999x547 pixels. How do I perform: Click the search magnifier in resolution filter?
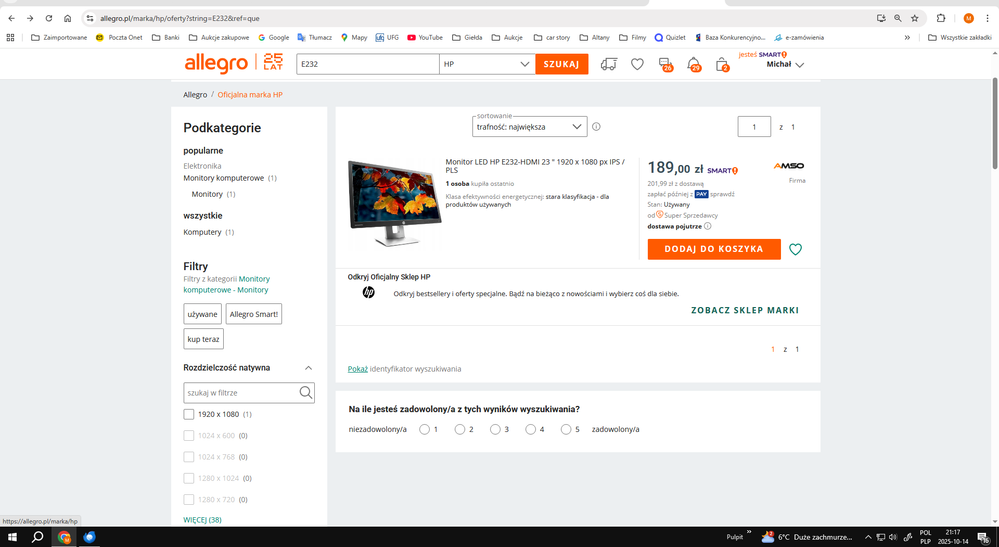(306, 393)
